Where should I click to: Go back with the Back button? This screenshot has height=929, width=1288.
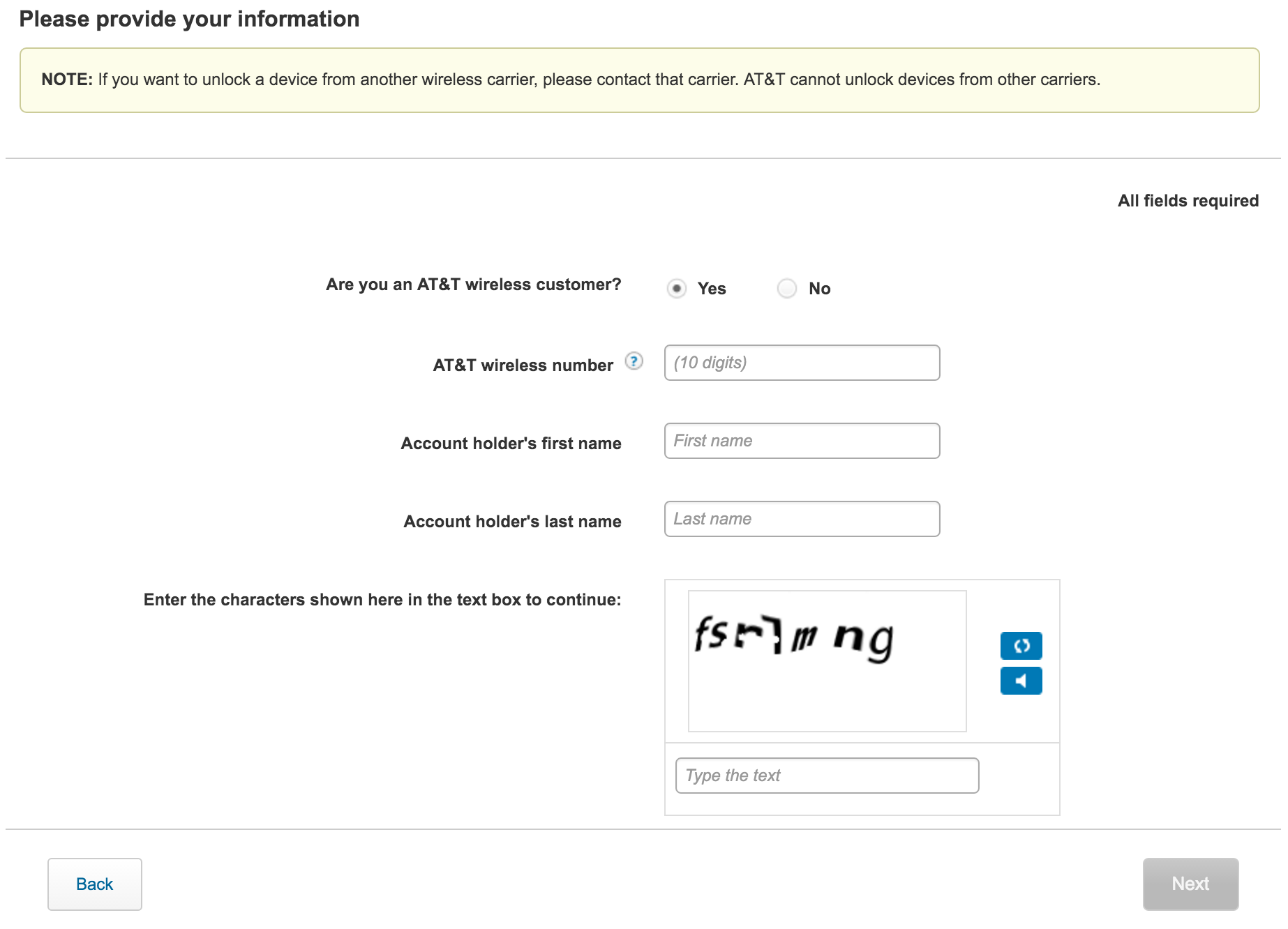pyautogui.click(x=95, y=884)
